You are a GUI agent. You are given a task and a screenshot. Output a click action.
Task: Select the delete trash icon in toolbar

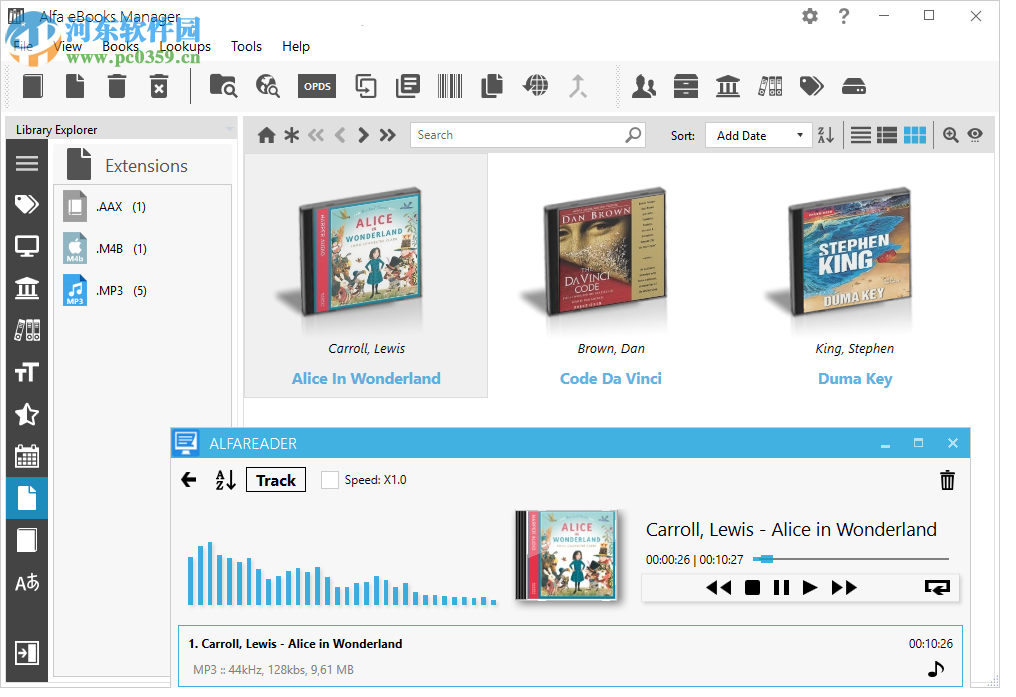116,86
